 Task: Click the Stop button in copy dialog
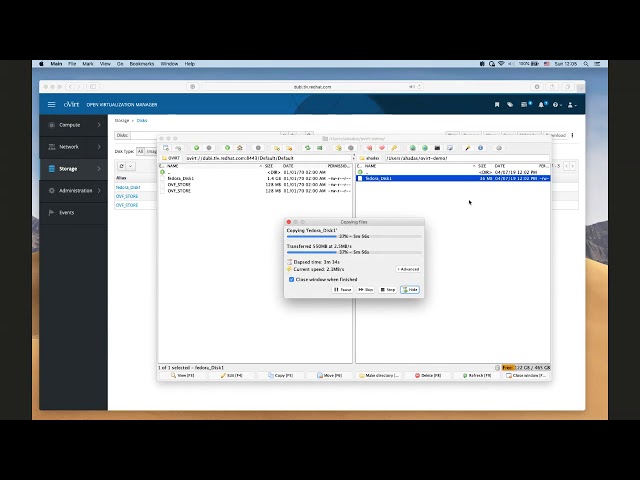click(x=388, y=289)
